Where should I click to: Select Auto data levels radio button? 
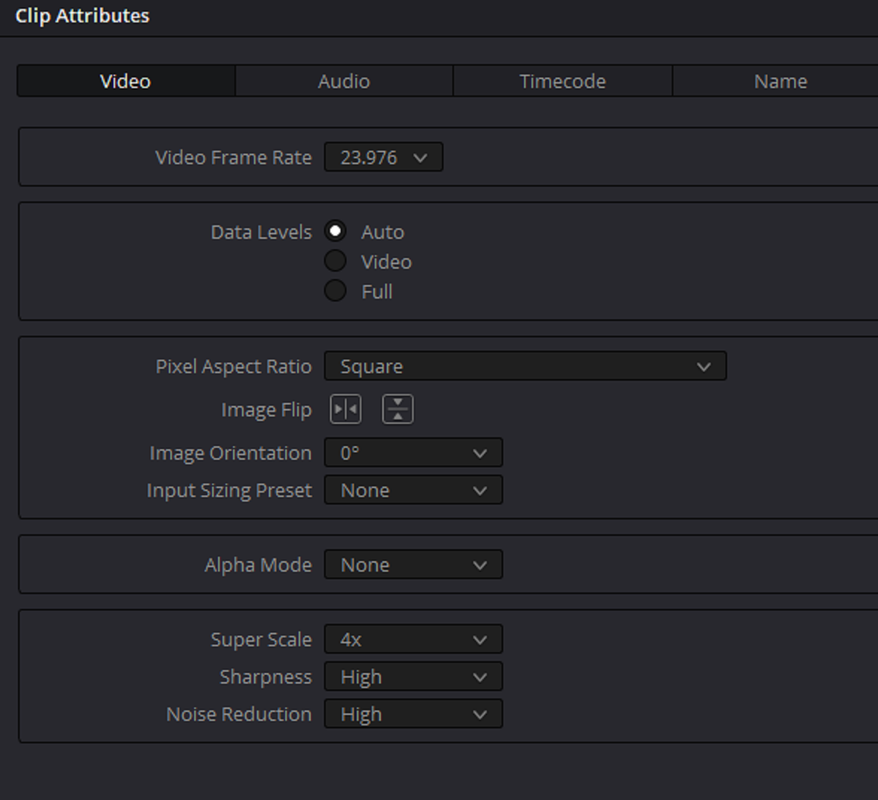(x=335, y=231)
